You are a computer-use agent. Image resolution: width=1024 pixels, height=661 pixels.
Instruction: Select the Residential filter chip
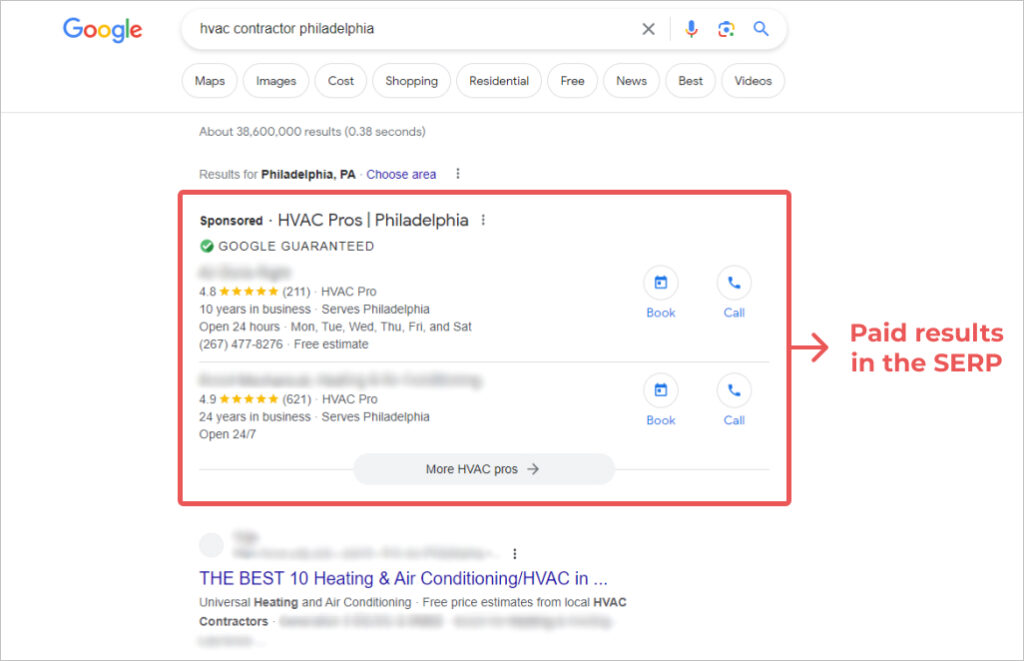(498, 81)
